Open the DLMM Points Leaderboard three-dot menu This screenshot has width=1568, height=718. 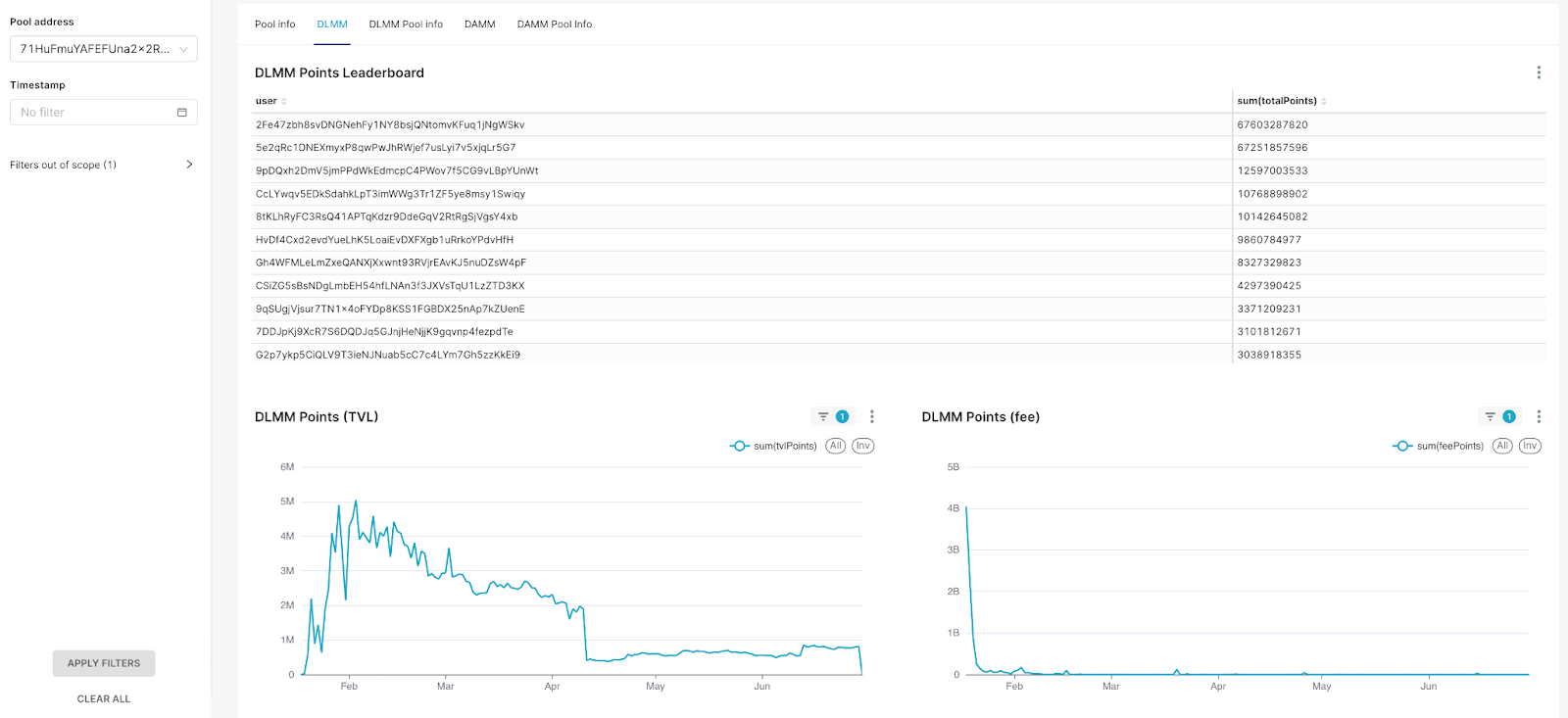(1539, 72)
